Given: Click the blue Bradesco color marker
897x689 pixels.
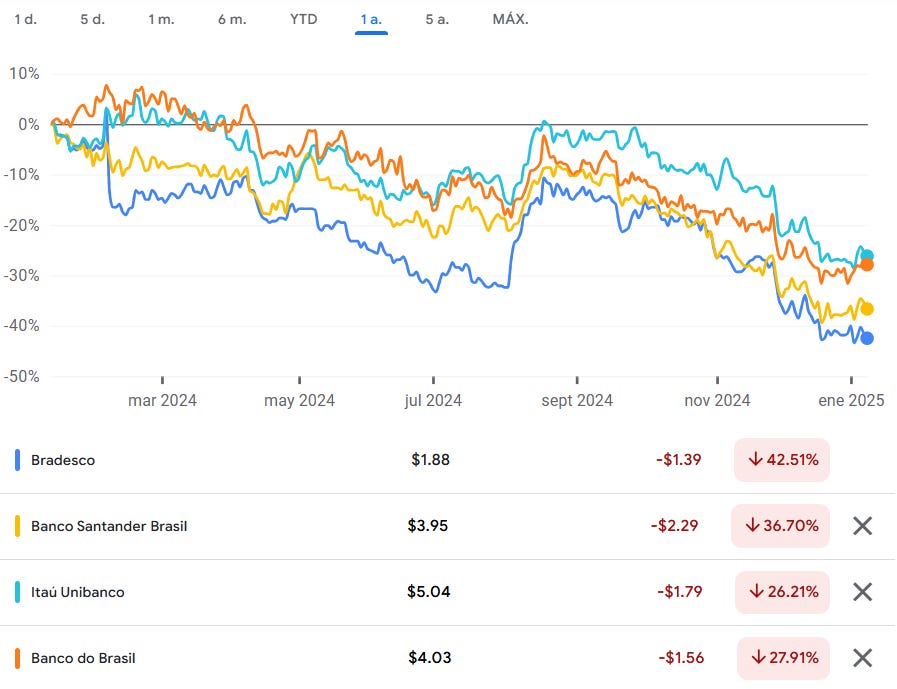Looking at the screenshot, I should (x=18, y=460).
